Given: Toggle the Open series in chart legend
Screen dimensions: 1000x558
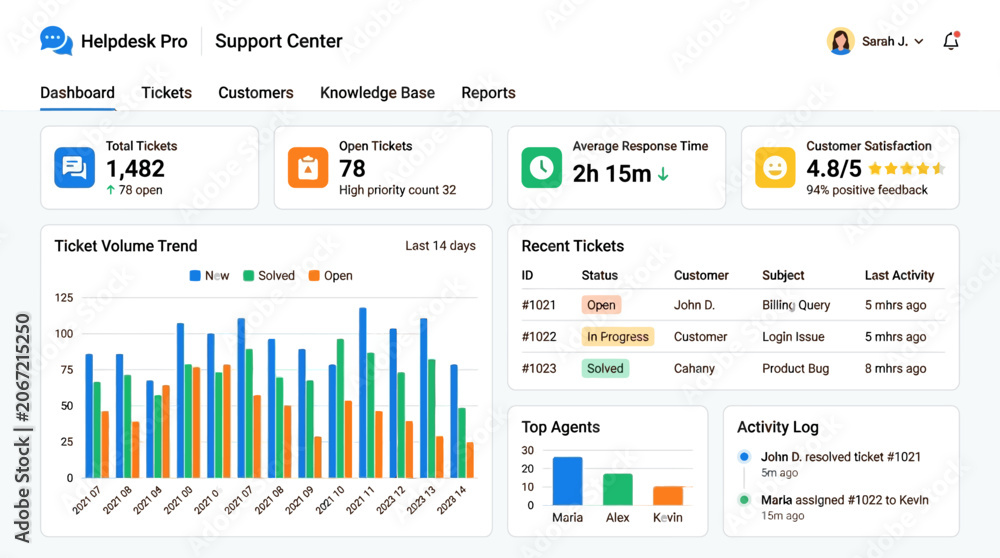Looking at the screenshot, I should 330,275.
